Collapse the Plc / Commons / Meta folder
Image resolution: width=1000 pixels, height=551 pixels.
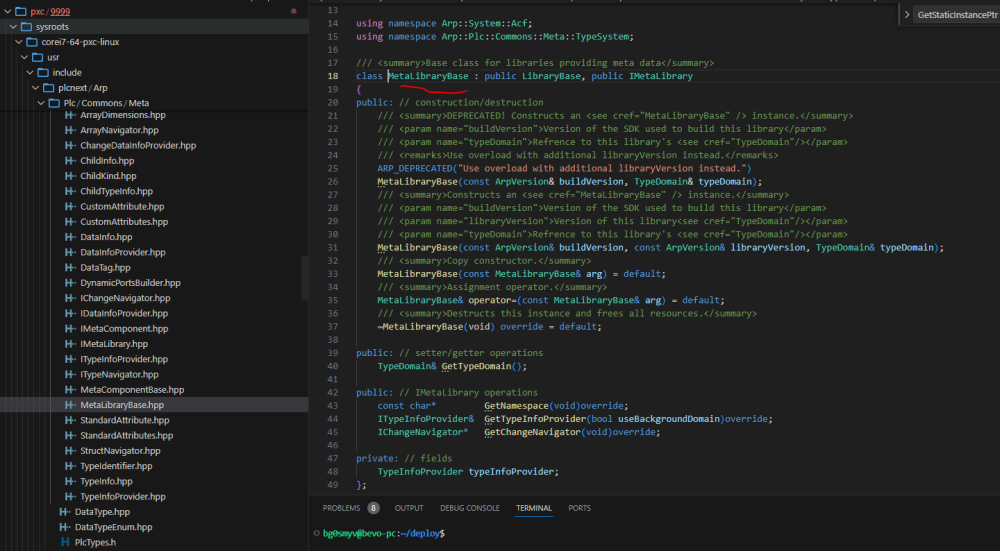(x=42, y=103)
